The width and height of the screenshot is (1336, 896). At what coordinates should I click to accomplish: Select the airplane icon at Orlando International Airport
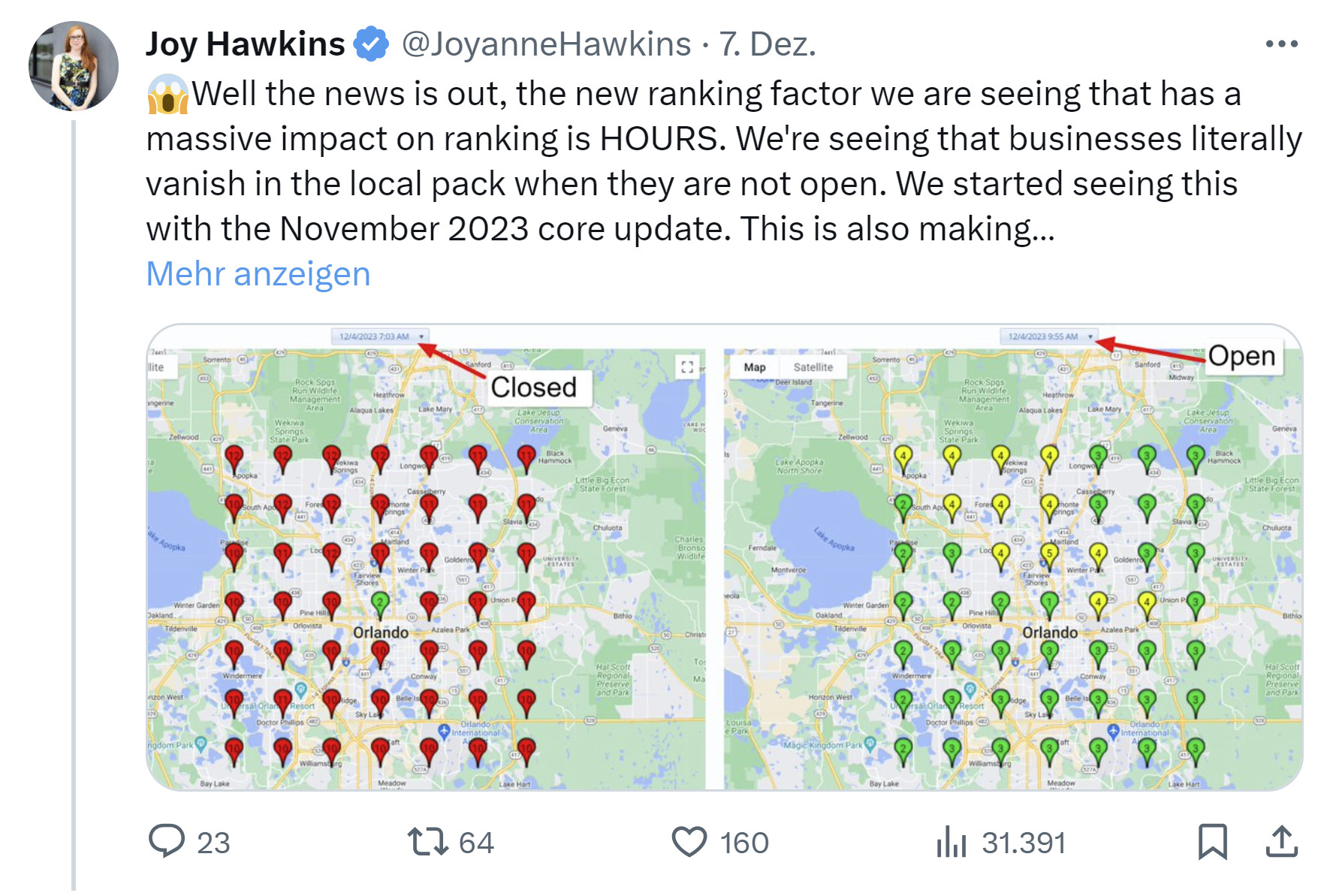pyautogui.click(x=445, y=731)
